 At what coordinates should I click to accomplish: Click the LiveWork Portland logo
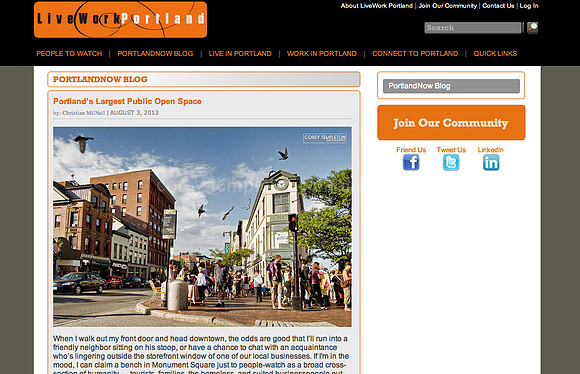coord(120,19)
